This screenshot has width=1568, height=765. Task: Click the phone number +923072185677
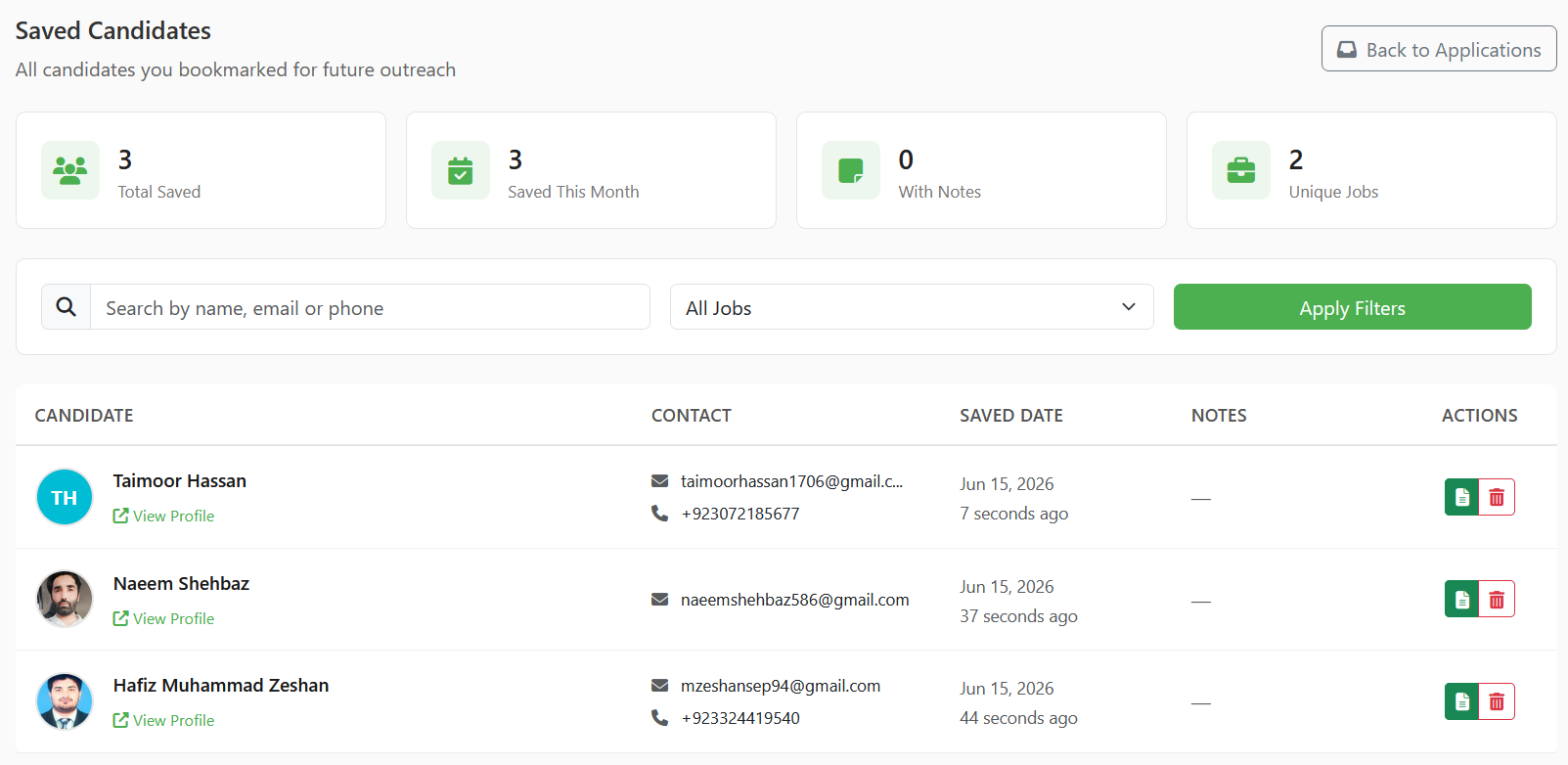(740, 514)
